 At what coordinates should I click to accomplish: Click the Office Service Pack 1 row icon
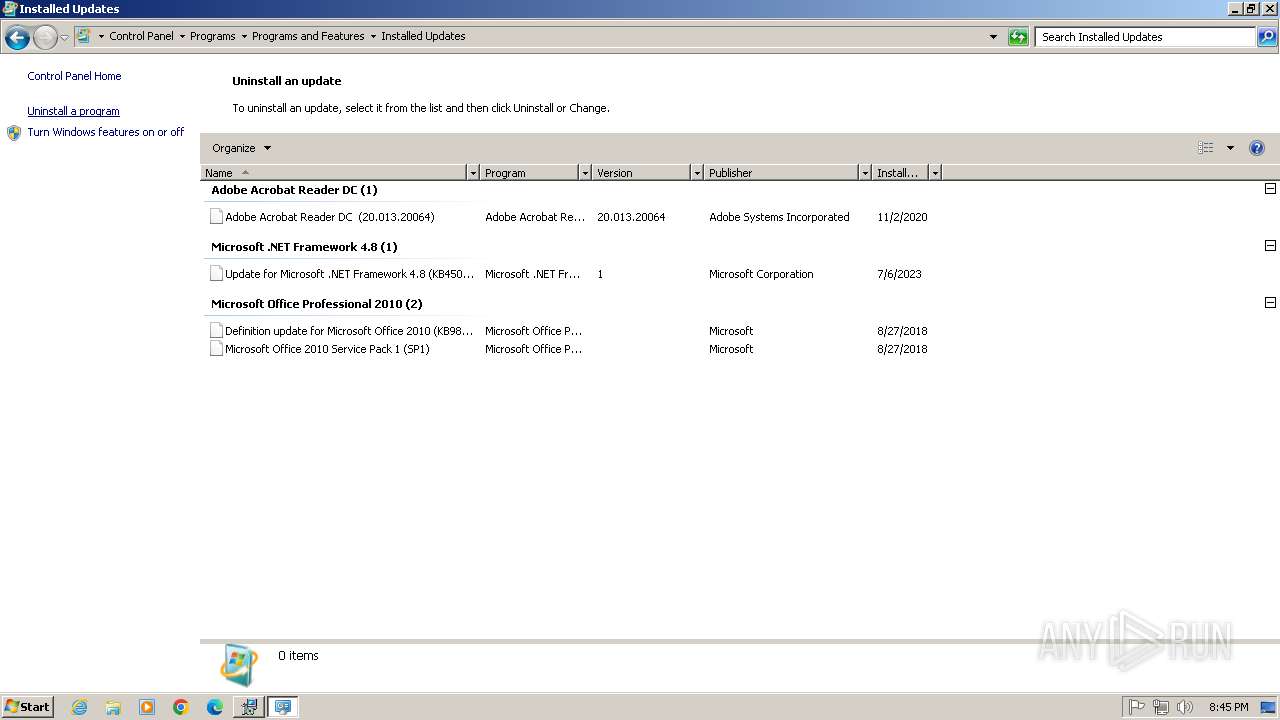tap(216, 348)
